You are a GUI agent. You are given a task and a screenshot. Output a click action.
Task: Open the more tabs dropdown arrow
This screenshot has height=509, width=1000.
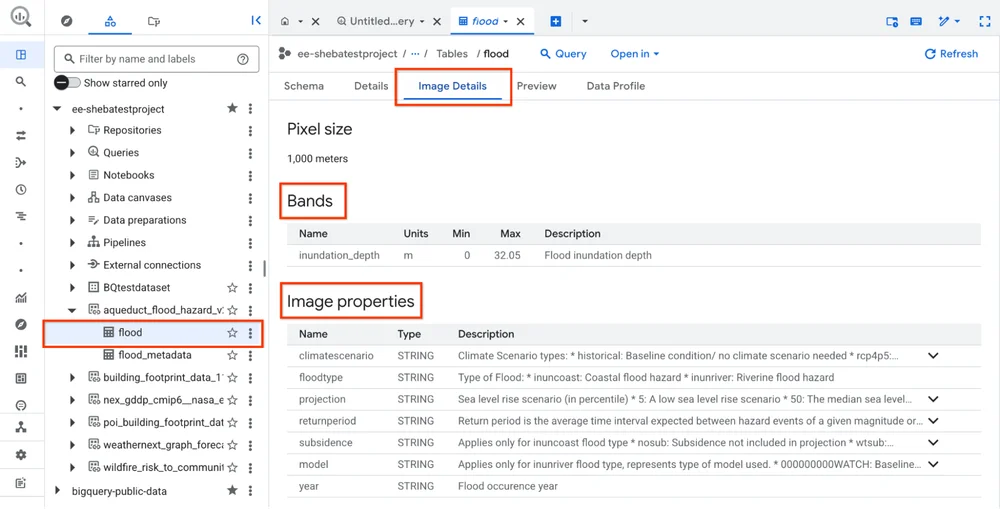point(585,21)
